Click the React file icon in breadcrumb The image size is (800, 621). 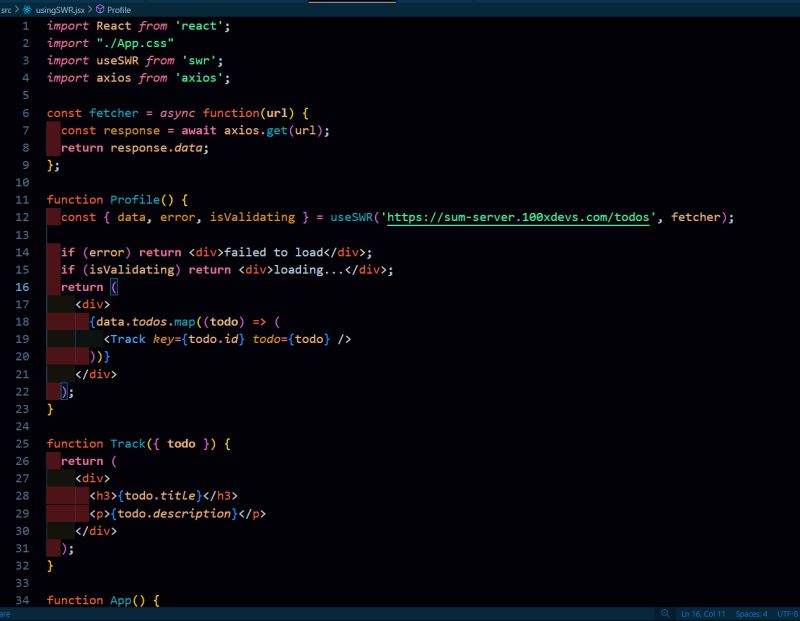(x=27, y=8)
